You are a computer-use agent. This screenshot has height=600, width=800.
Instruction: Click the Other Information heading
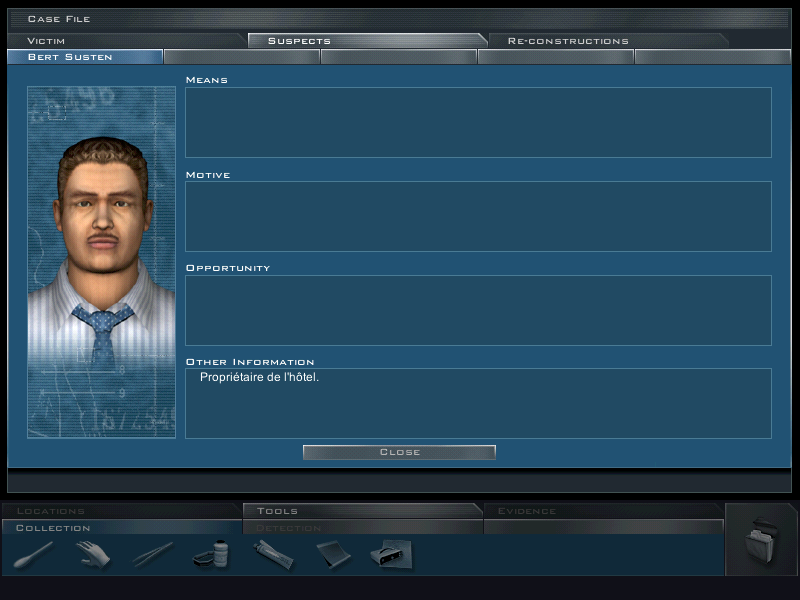[x=250, y=362]
